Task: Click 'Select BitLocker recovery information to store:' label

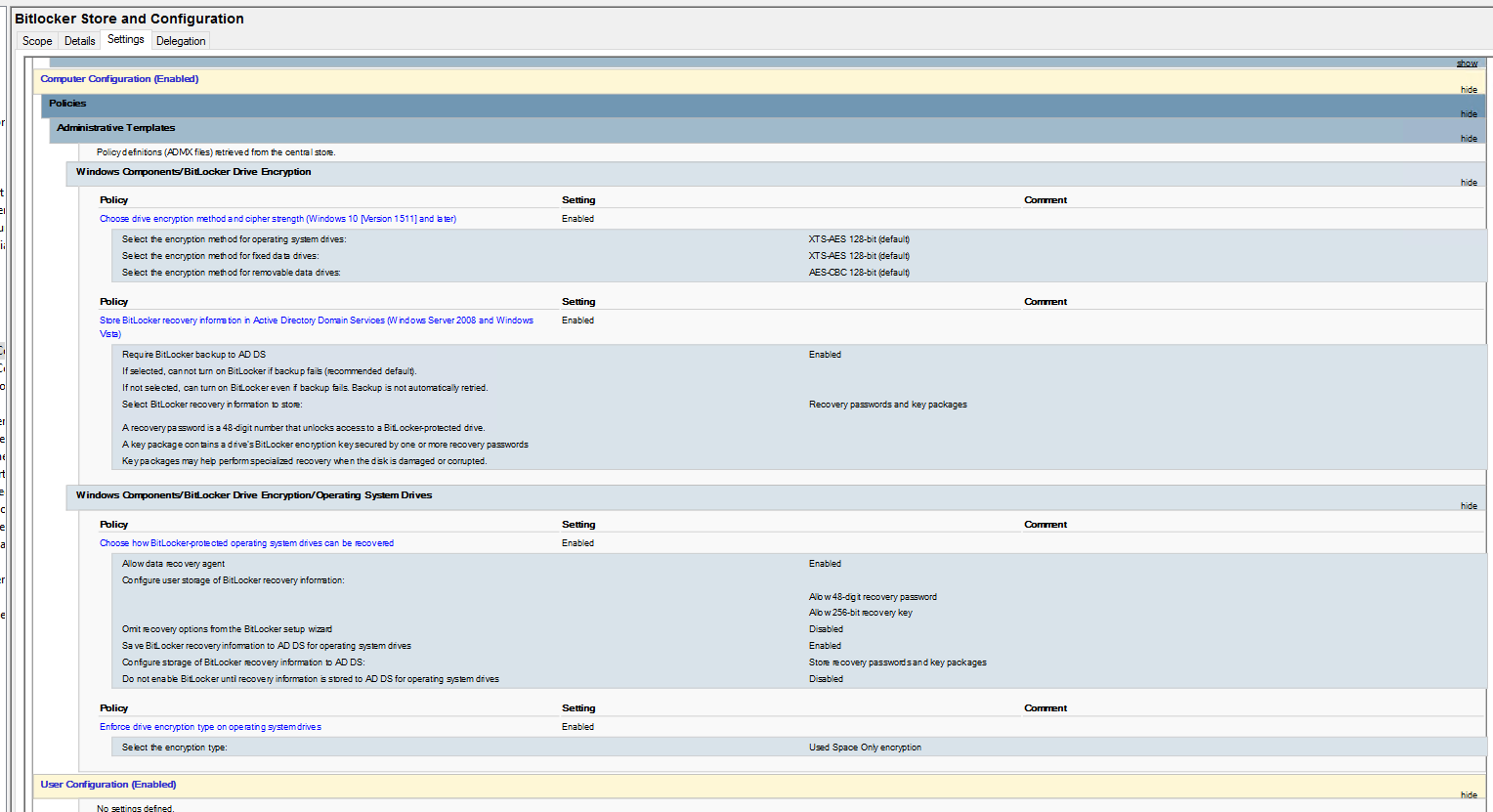Action: click(212, 405)
